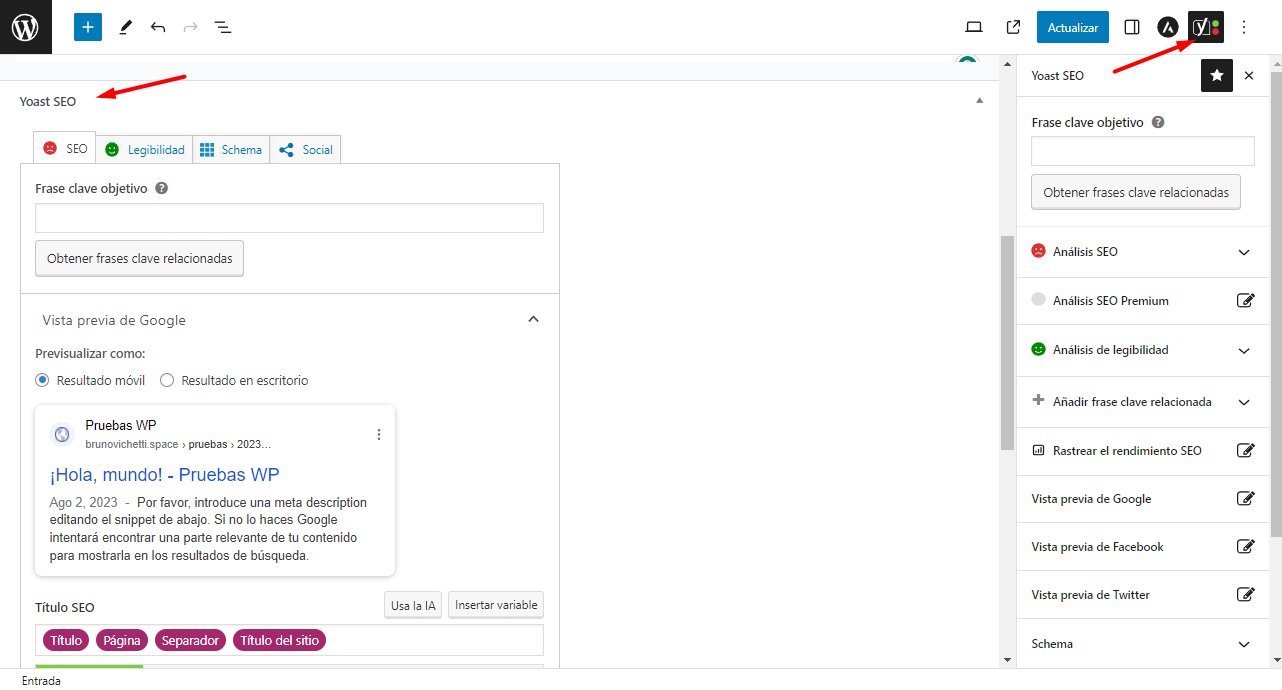The height and width of the screenshot is (690, 1282).
Task: Click the globe favicon in snippet preview
Action: (x=63, y=434)
